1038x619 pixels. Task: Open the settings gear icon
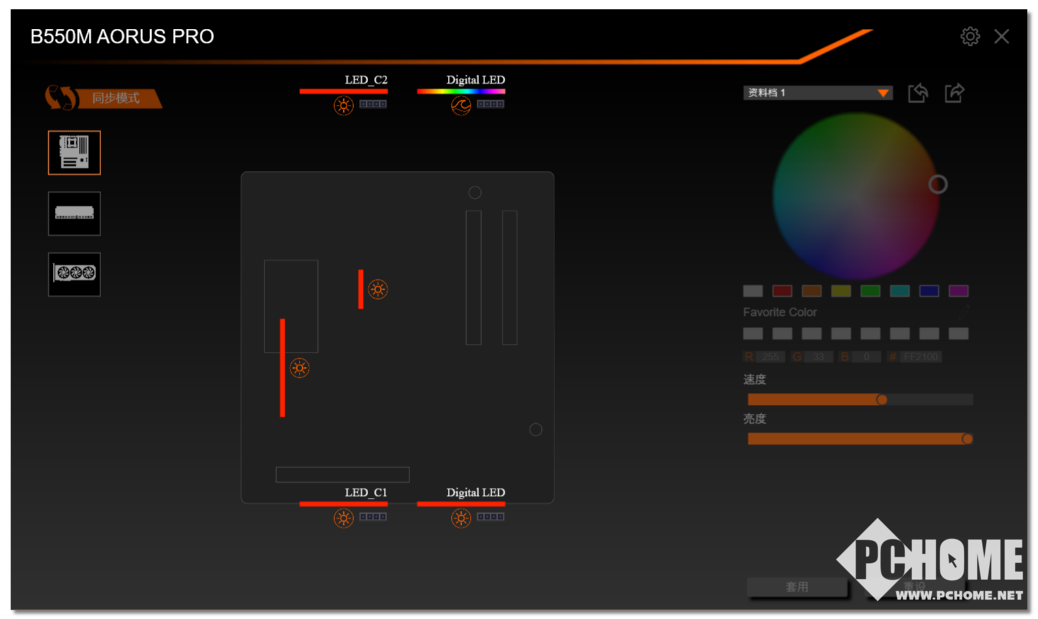coord(969,37)
